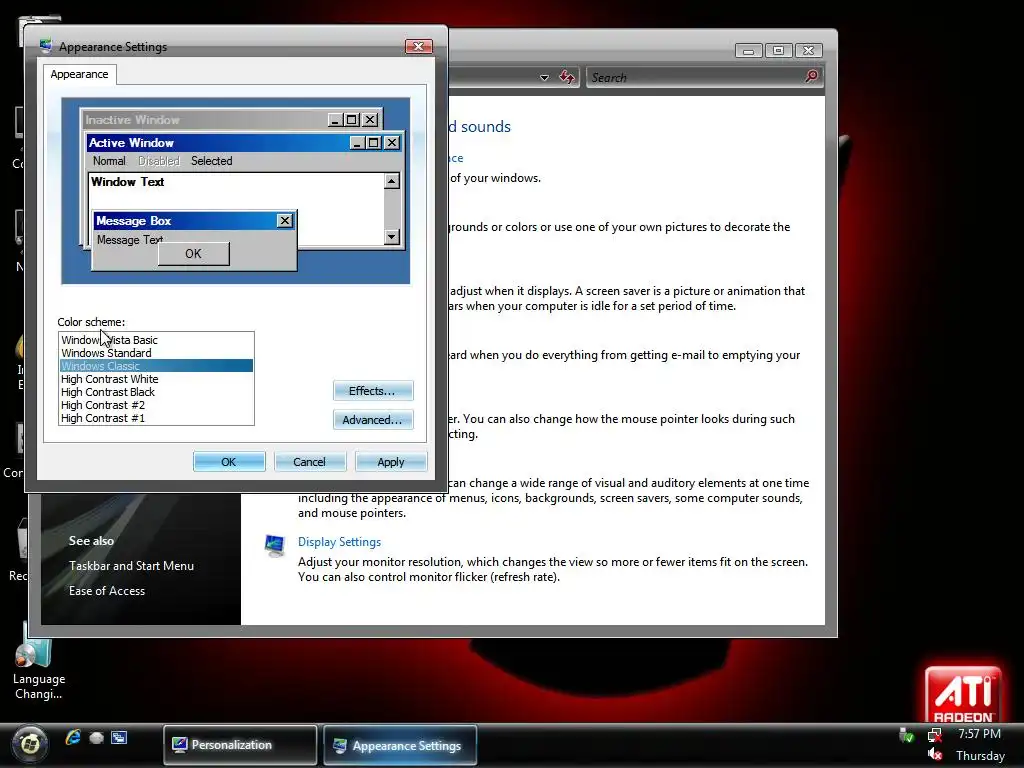
Task: Choose Windows Standard color scheme
Action: click(x=156, y=353)
